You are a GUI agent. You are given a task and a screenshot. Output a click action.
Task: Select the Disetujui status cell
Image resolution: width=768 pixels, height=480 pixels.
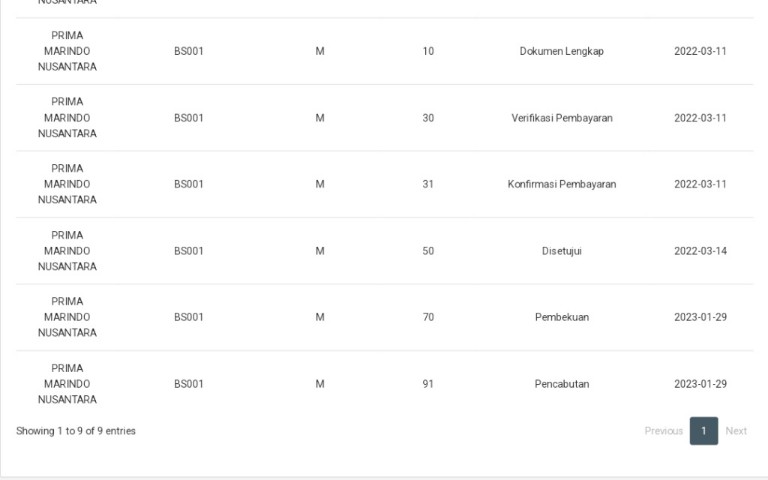coord(562,251)
